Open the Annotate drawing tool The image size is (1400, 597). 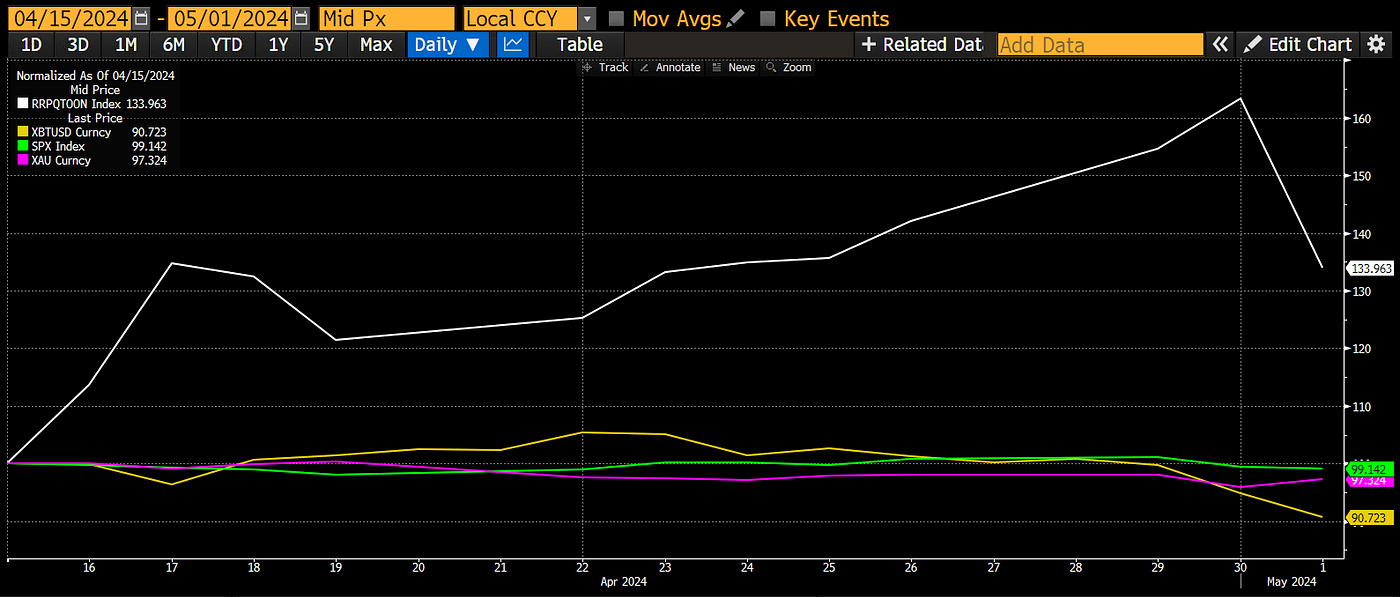(669, 67)
